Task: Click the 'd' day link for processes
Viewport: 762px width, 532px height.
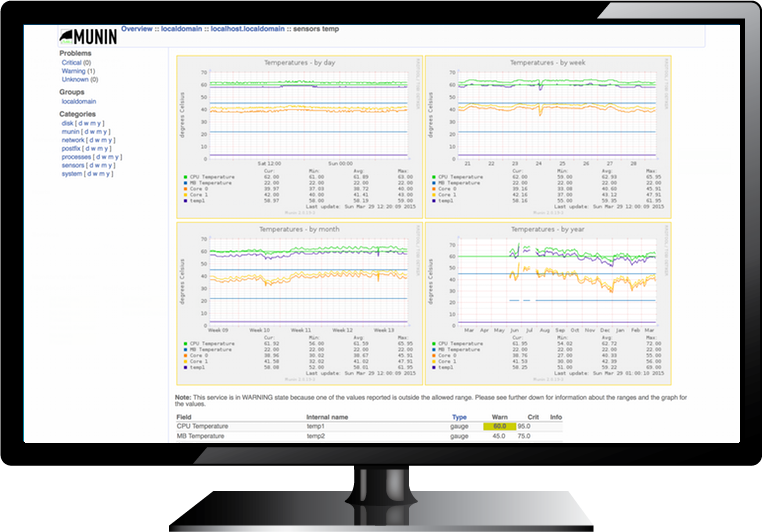Action: point(99,157)
